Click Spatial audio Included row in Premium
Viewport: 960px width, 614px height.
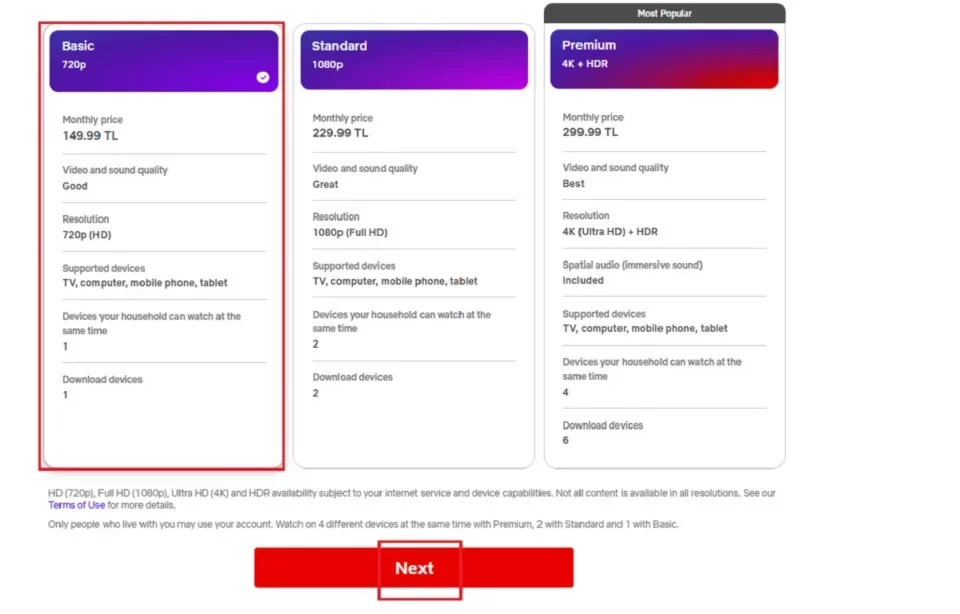(664, 272)
